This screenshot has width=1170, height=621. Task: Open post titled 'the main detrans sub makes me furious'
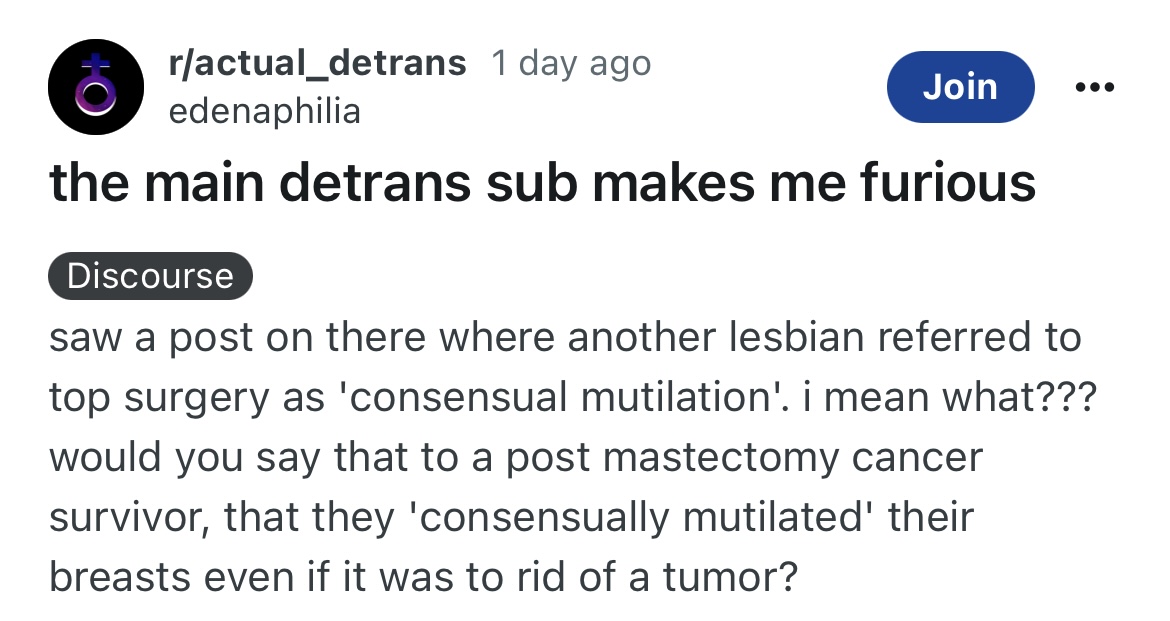click(x=542, y=182)
